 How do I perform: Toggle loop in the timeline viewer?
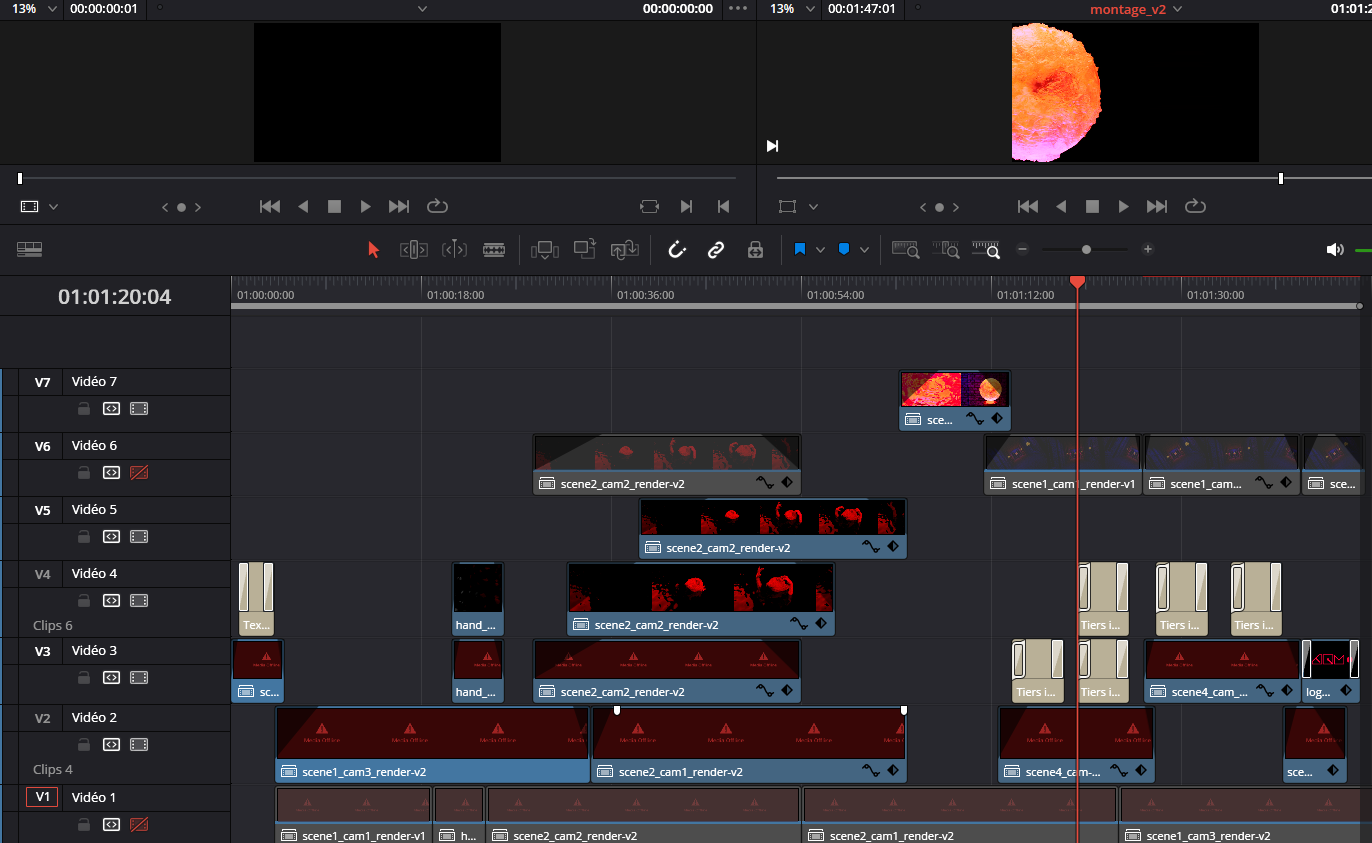click(1195, 206)
